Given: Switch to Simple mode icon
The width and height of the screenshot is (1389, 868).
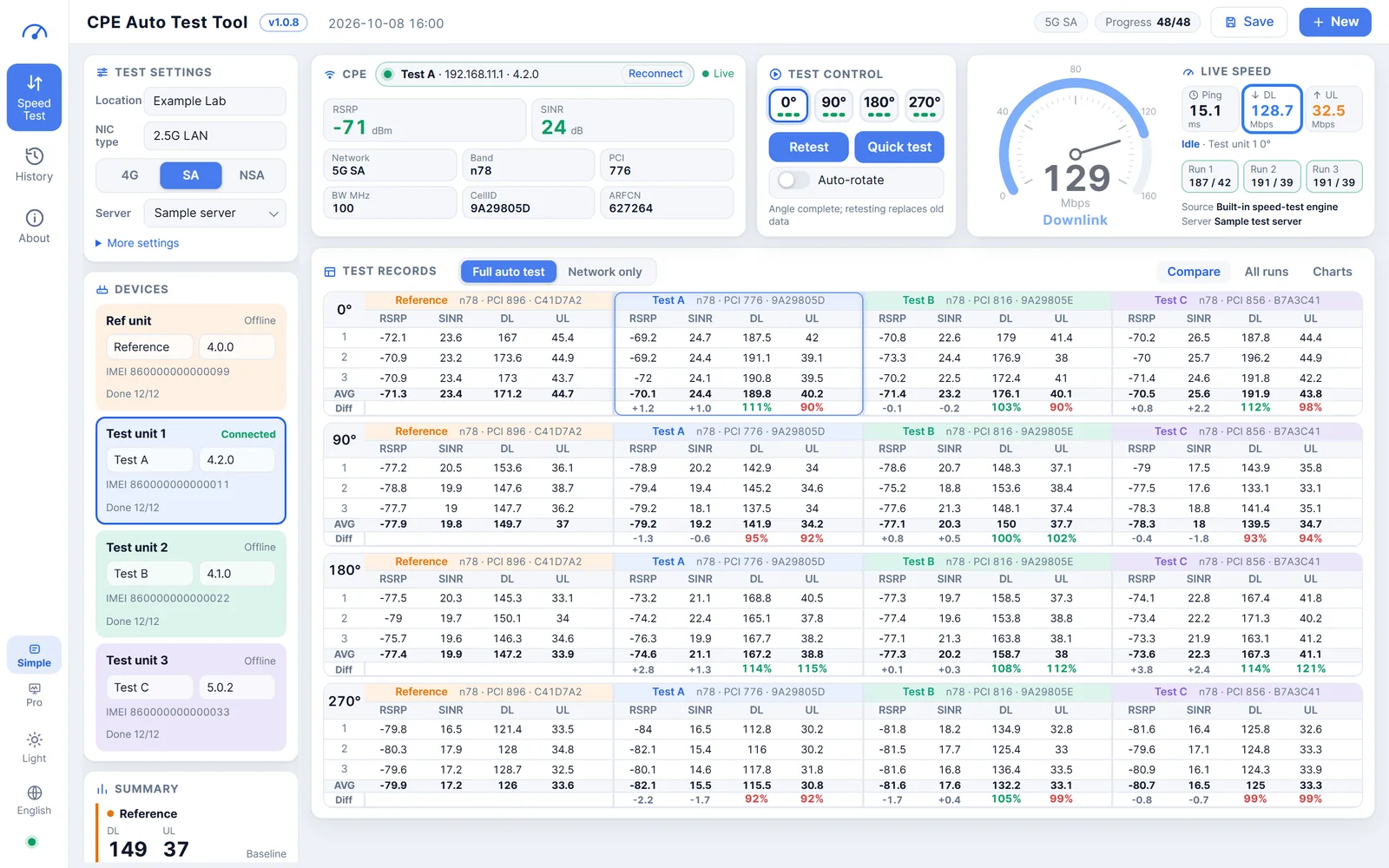Looking at the screenshot, I should pyautogui.click(x=34, y=655).
